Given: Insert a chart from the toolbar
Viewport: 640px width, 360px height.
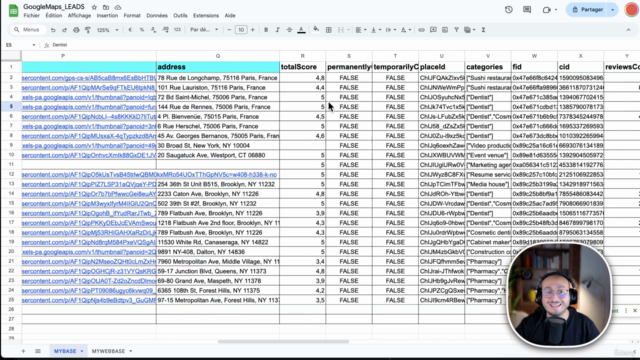Looking at the screenshot, I should tap(445, 30).
